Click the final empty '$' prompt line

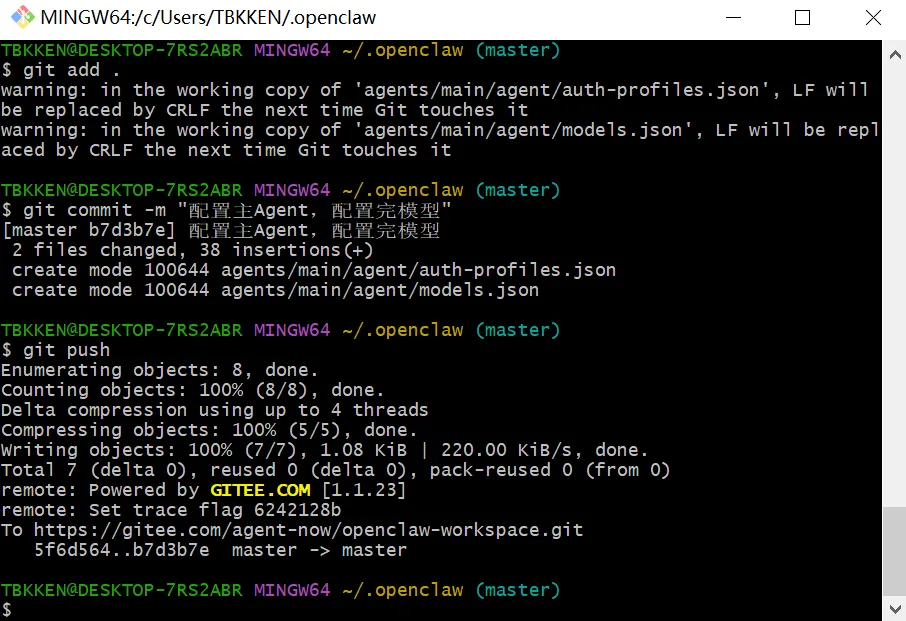tap(7, 610)
